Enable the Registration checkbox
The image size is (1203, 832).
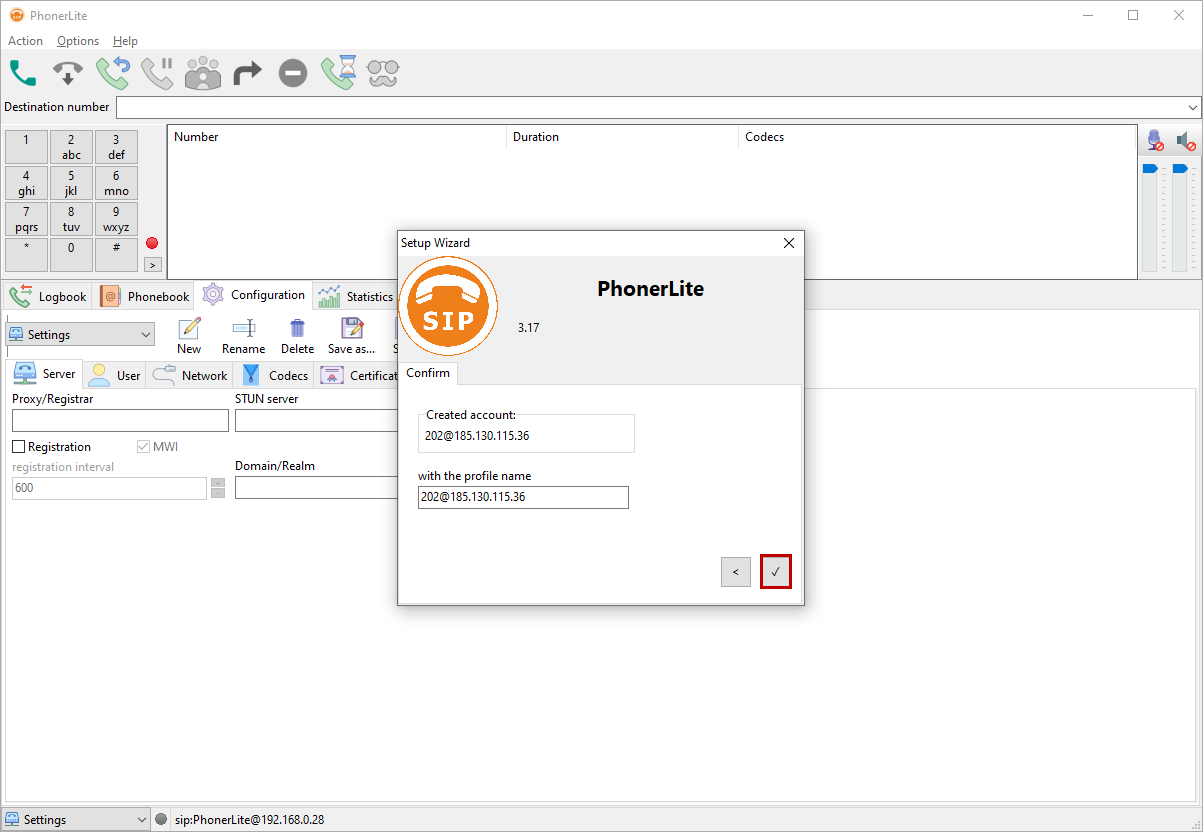click(x=19, y=447)
